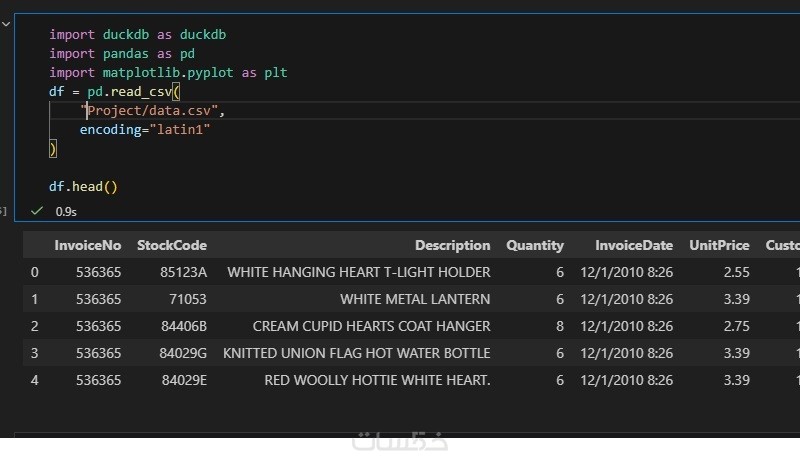
Task: Select stock code 85123A cell
Action: 183,272
